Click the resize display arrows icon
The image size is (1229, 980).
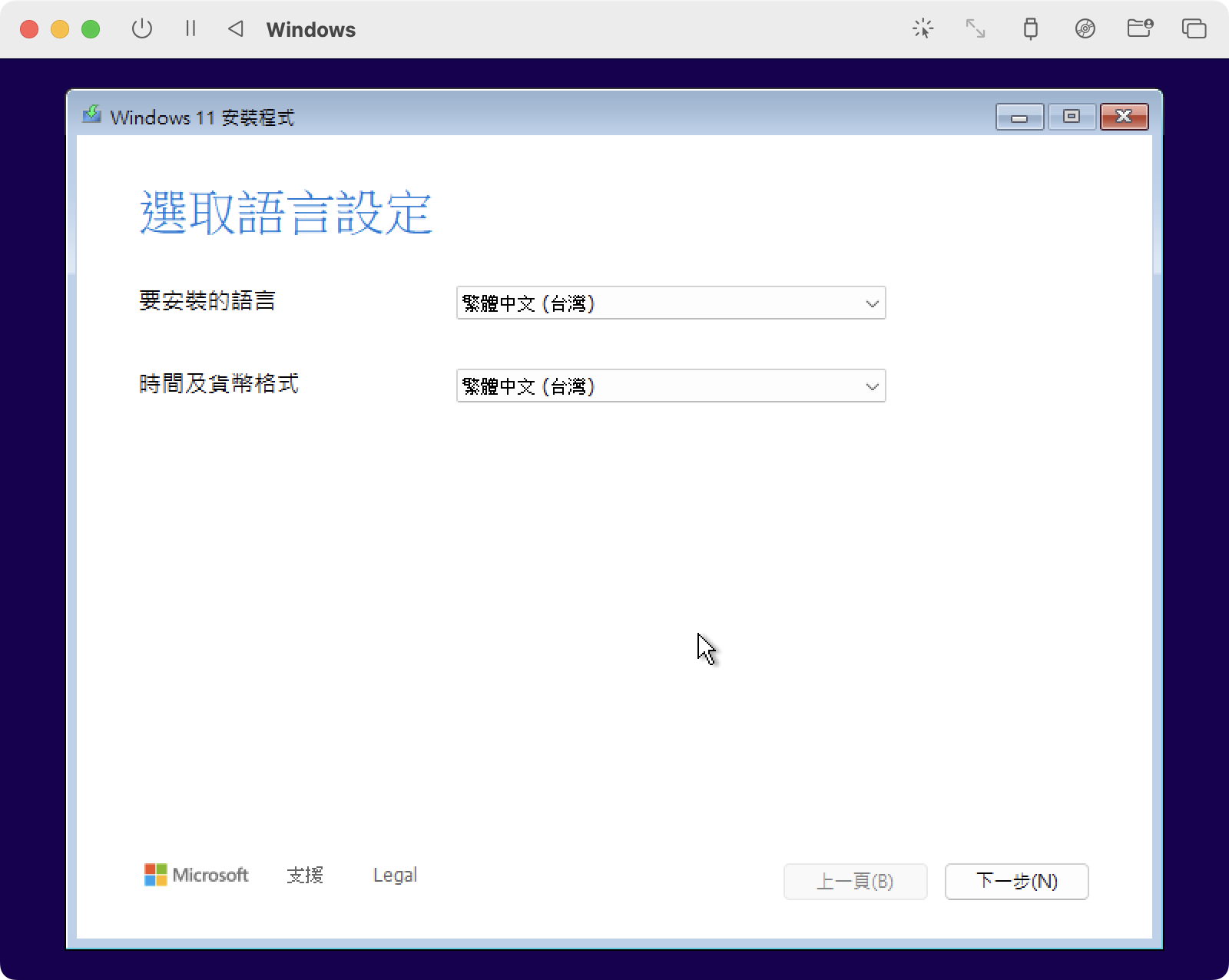[x=976, y=29]
